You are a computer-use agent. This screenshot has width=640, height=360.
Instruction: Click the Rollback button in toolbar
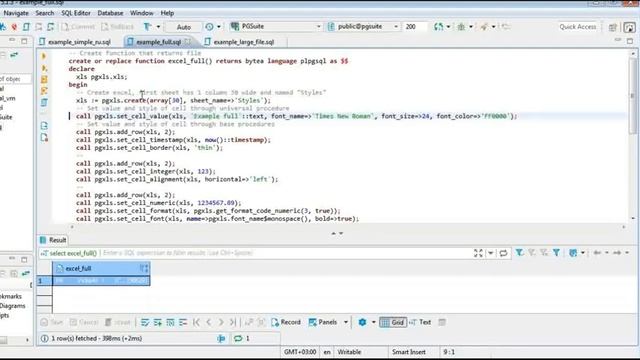(x=118, y=27)
